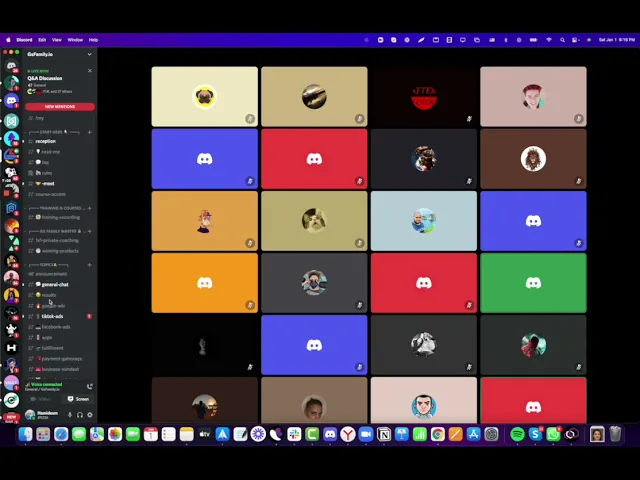Viewport: 640px width, 480px height.
Task: Collapse the TRAINING & COURSES category
Action: [57, 208]
